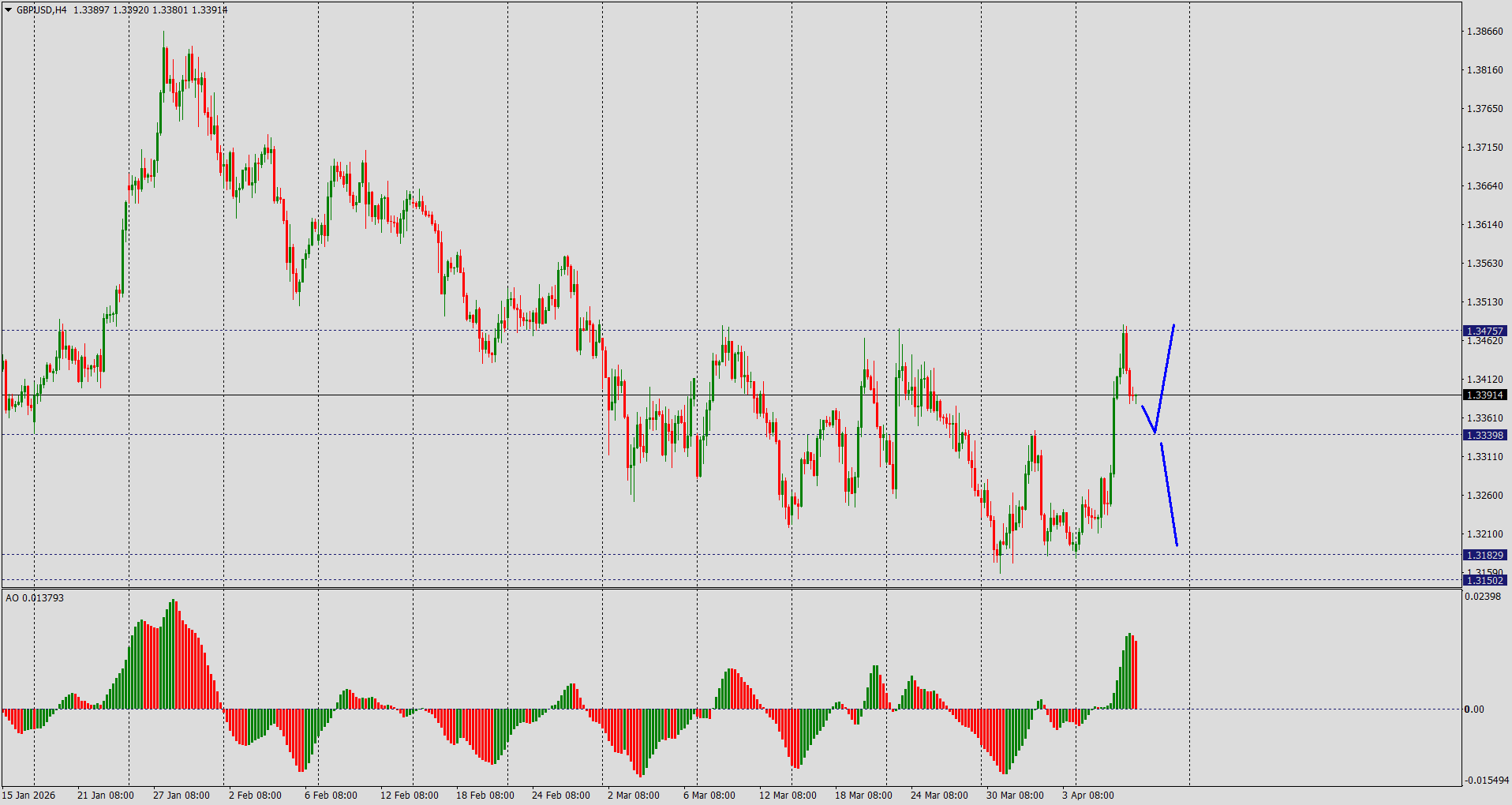Click the 1.31502 level price label
Image resolution: width=1512 pixels, height=805 pixels.
point(1484,580)
